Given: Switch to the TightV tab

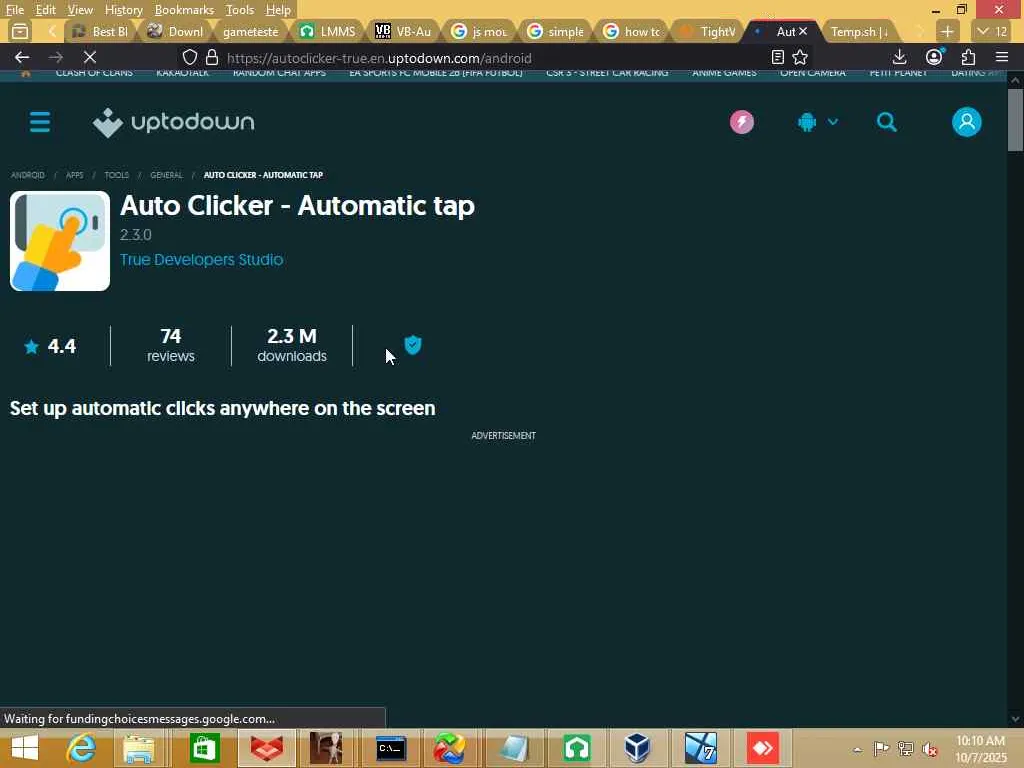Looking at the screenshot, I should pos(708,31).
